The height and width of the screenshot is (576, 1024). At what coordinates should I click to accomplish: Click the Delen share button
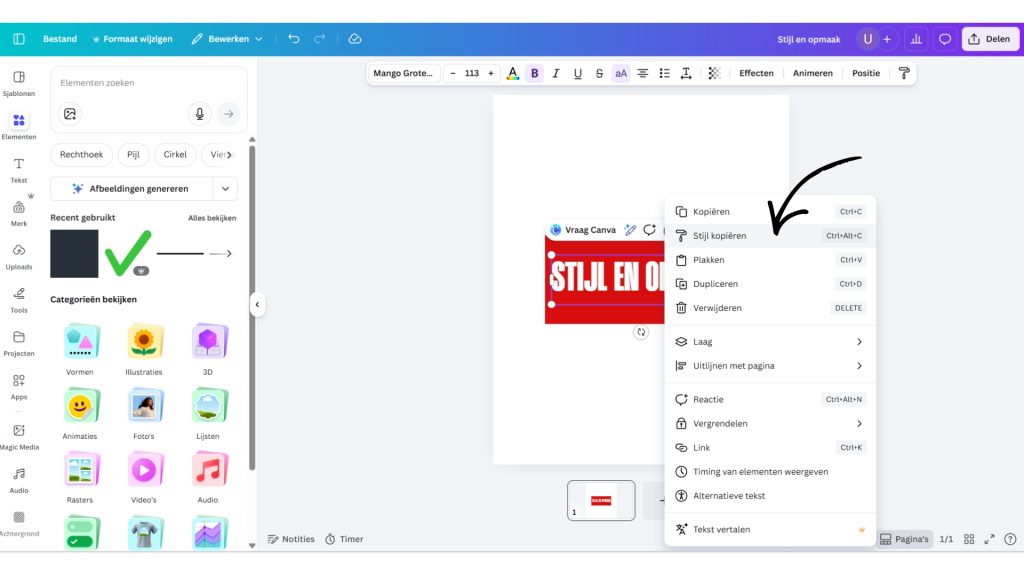990,39
